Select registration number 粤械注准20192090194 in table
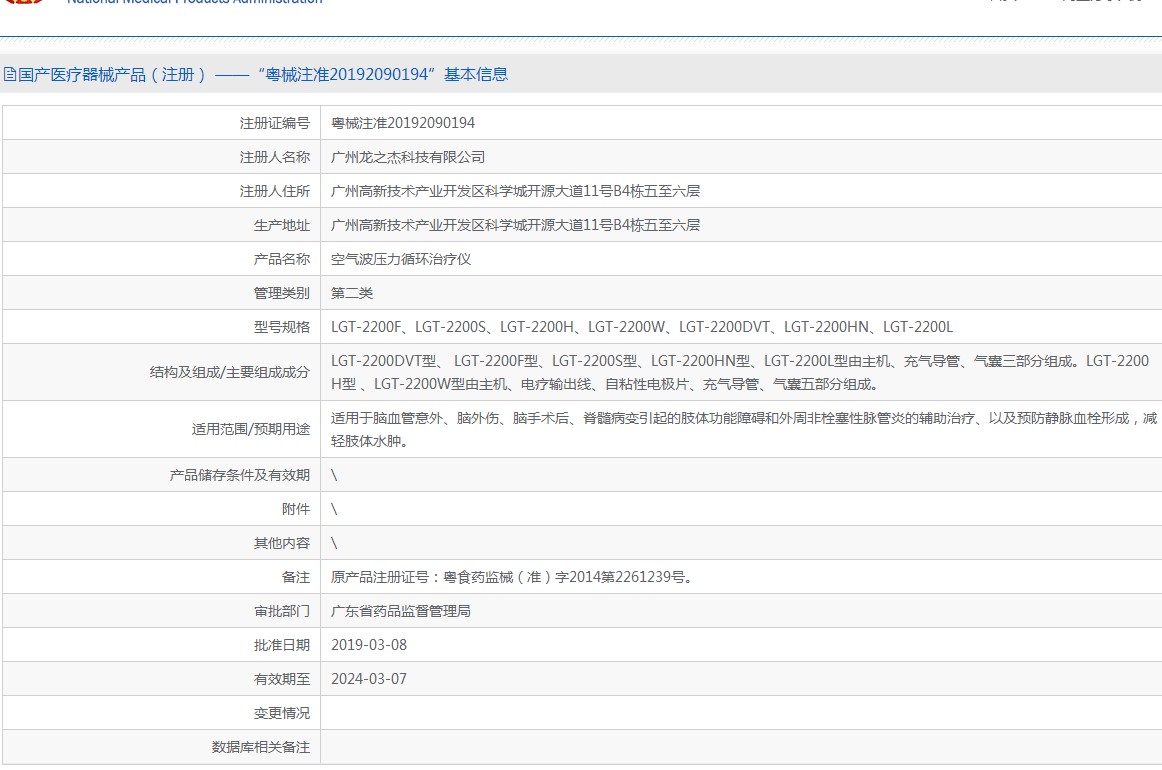 click(402, 123)
